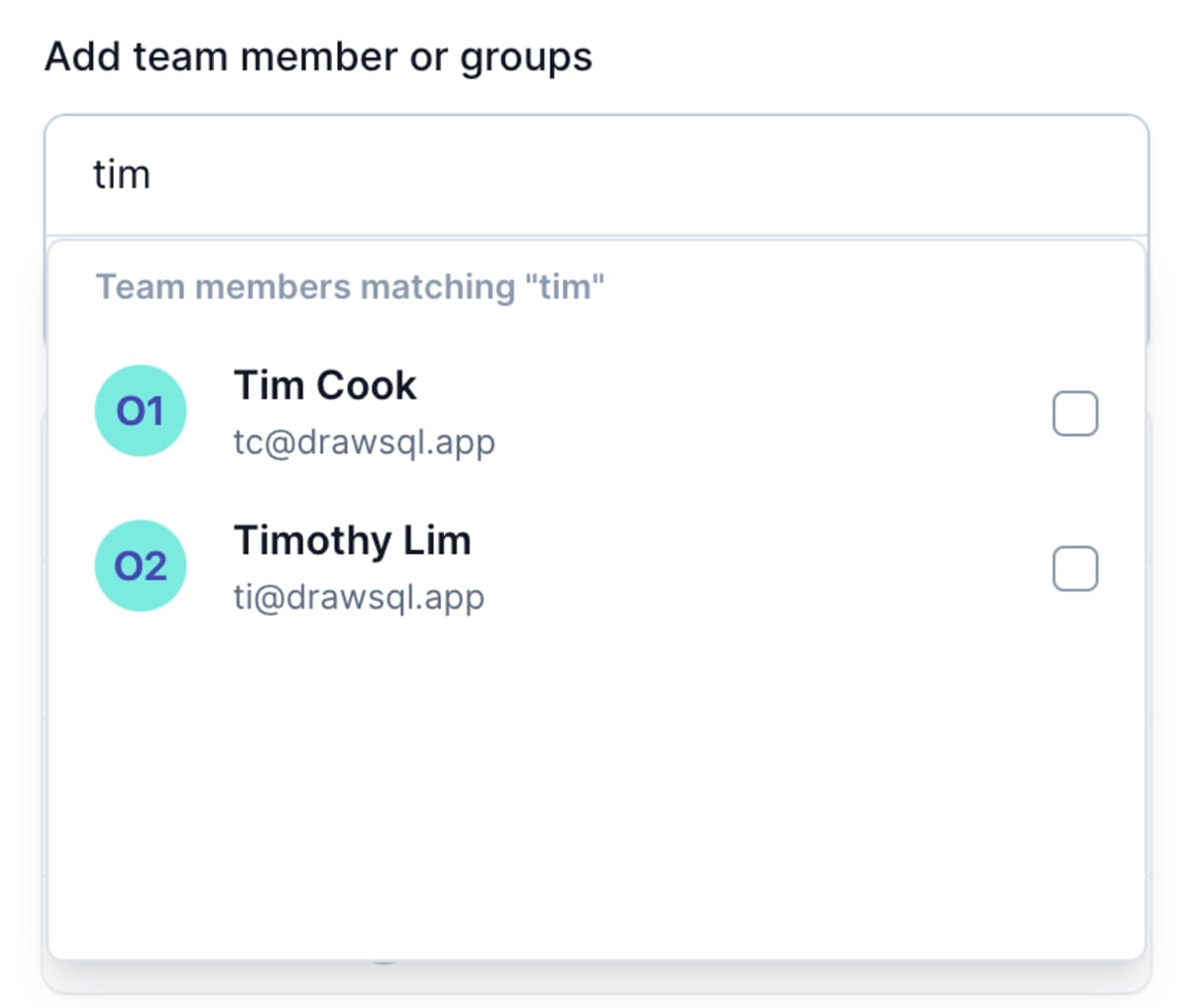The width and height of the screenshot is (1189, 1008).
Task: Click the teal circle labeled 01
Action: point(141,411)
